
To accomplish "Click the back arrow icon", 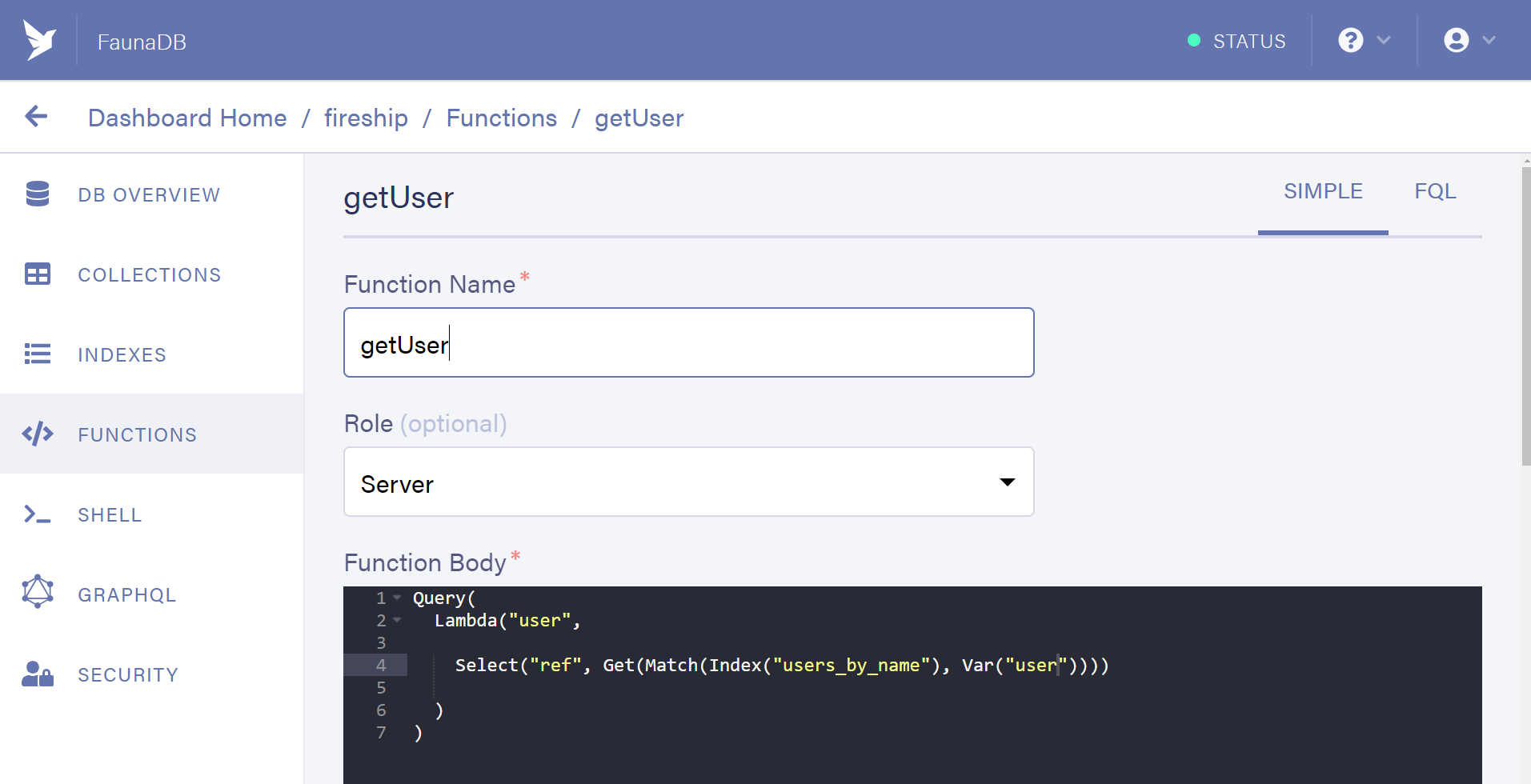I will (36, 117).
